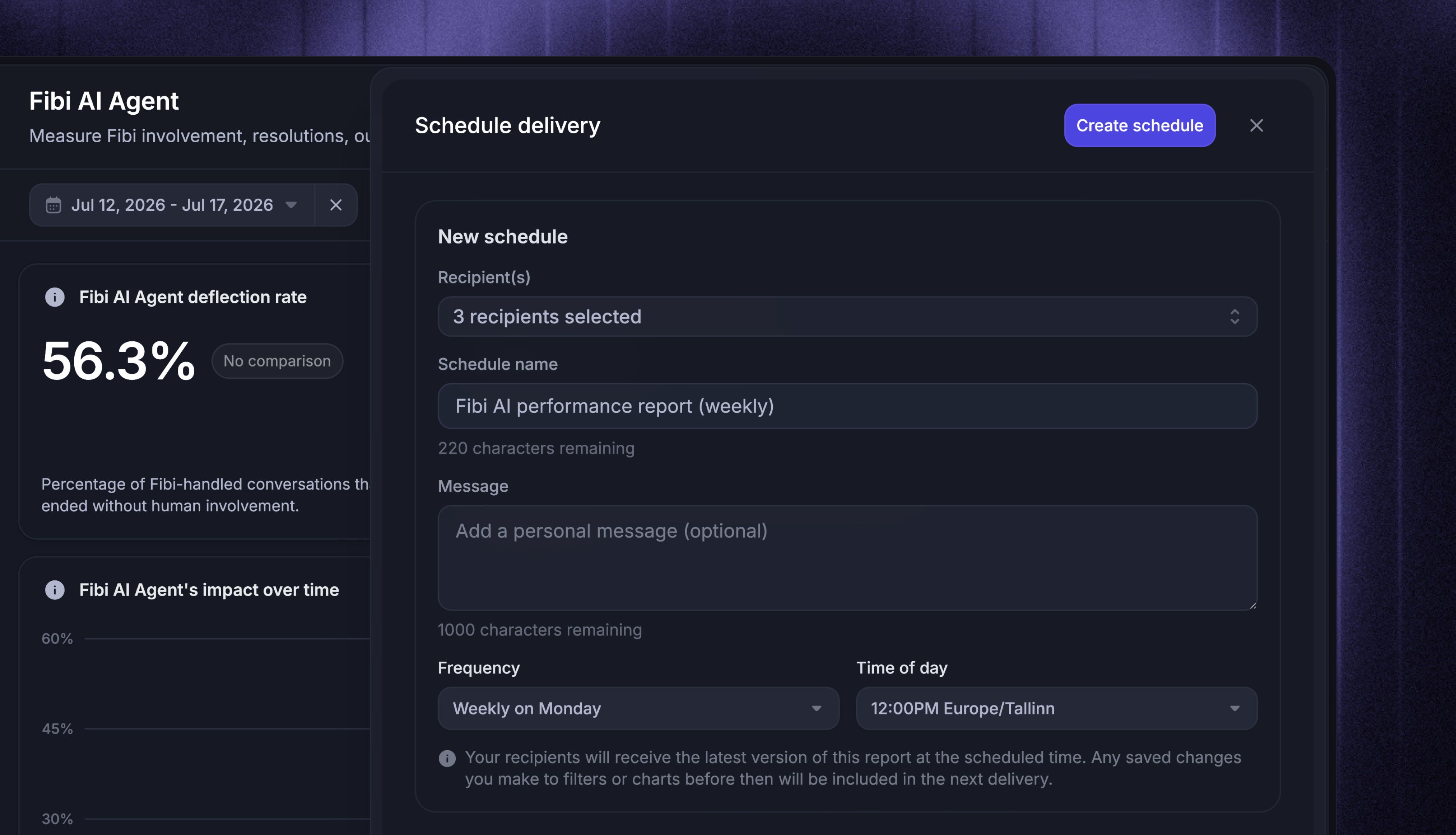Click the No comparison badge
The image size is (1456, 835).
pos(277,361)
